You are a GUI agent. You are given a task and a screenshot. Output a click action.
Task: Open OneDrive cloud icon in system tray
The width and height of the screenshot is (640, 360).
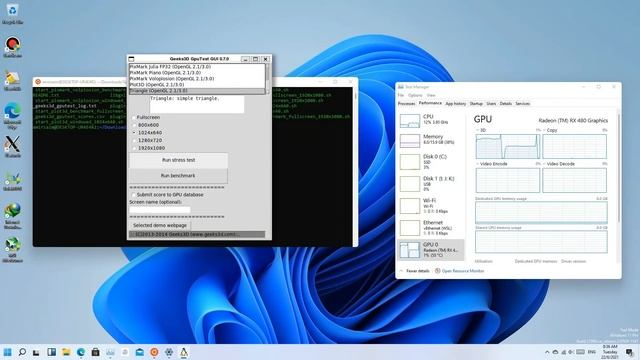pyautogui.click(x=556, y=352)
